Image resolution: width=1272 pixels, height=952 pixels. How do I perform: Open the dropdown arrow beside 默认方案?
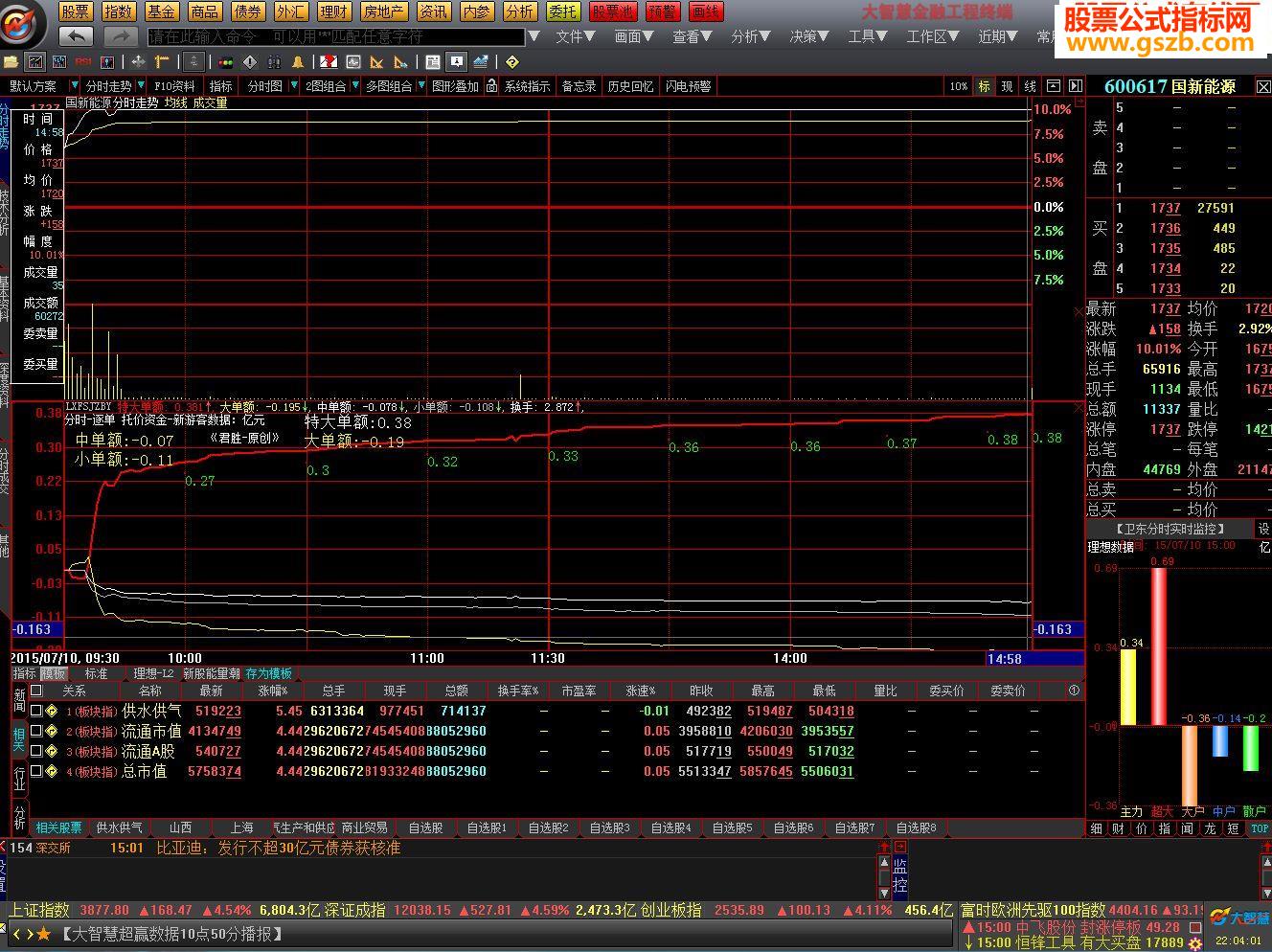(75, 86)
